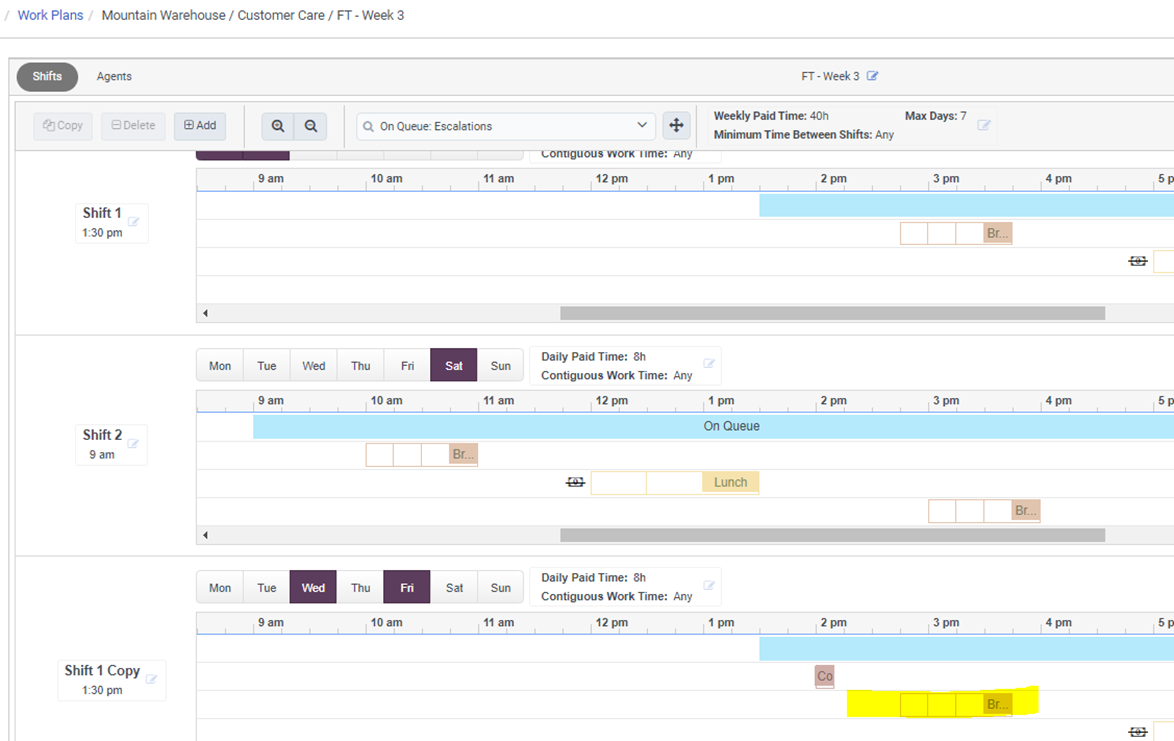The height and width of the screenshot is (741, 1174).
Task: Click Max Days: 7 text
Action: tap(935, 116)
